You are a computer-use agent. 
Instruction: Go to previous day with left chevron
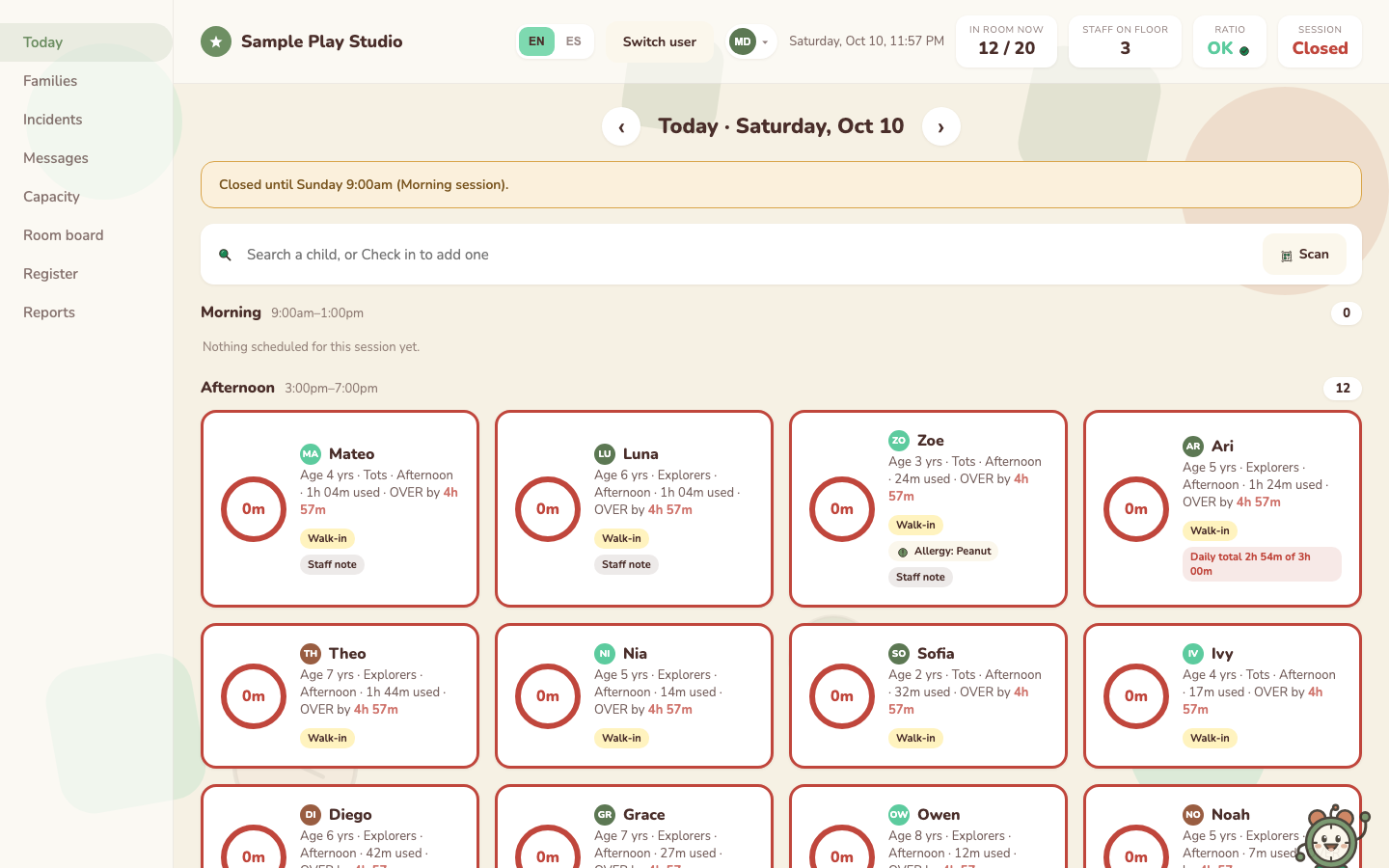tap(621, 126)
